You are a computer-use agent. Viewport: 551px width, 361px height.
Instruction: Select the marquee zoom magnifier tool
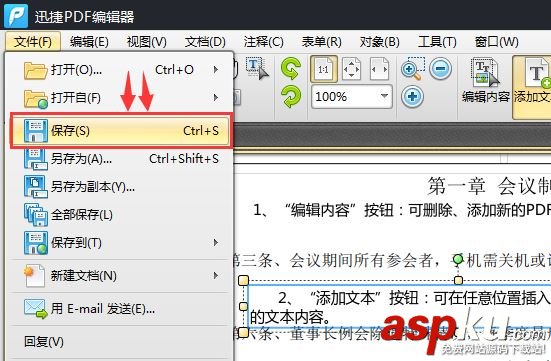click(x=413, y=69)
